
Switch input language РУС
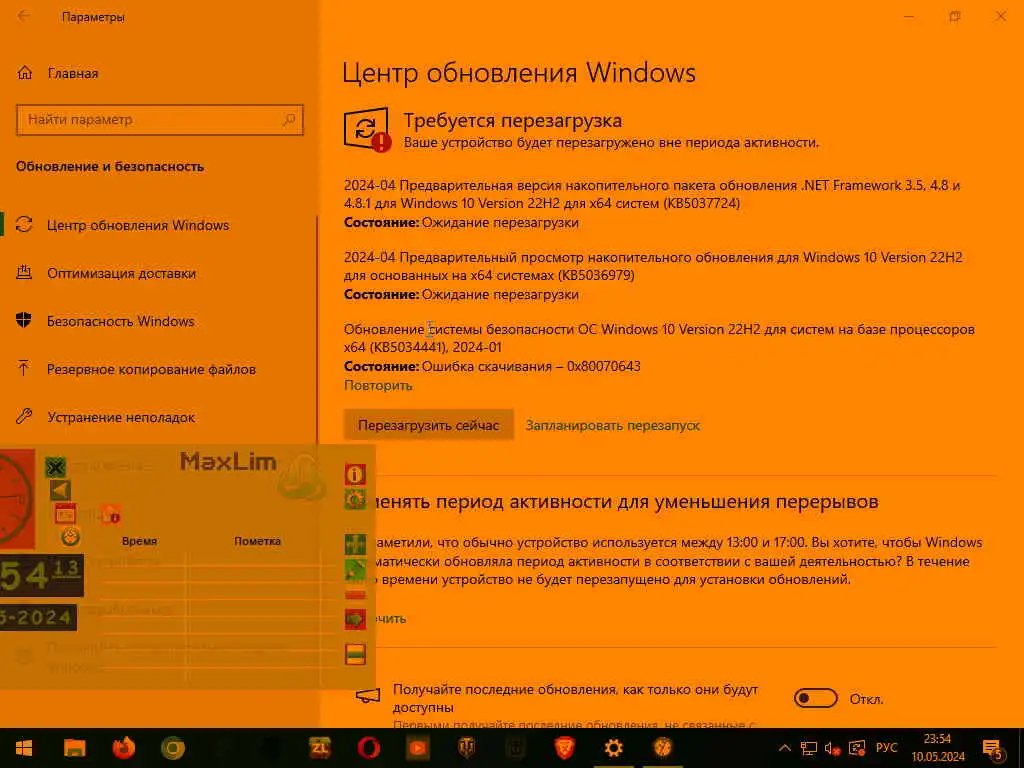(886, 748)
